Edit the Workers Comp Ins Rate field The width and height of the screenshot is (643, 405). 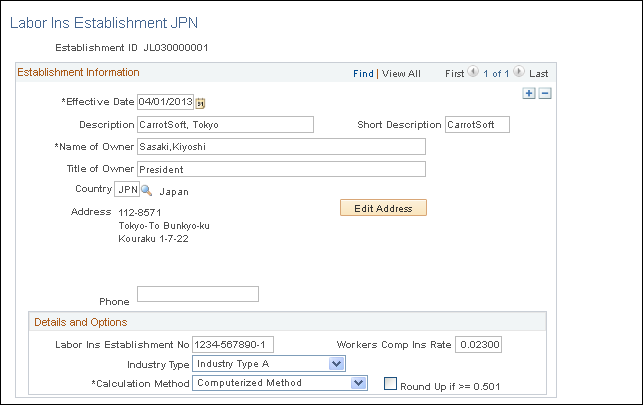point(479,344)
